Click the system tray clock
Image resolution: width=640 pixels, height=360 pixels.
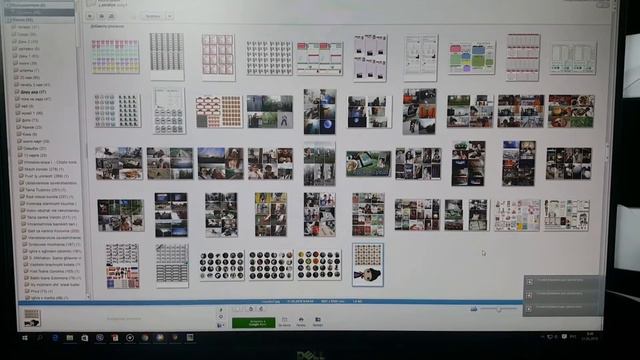[x=590, y=337]
